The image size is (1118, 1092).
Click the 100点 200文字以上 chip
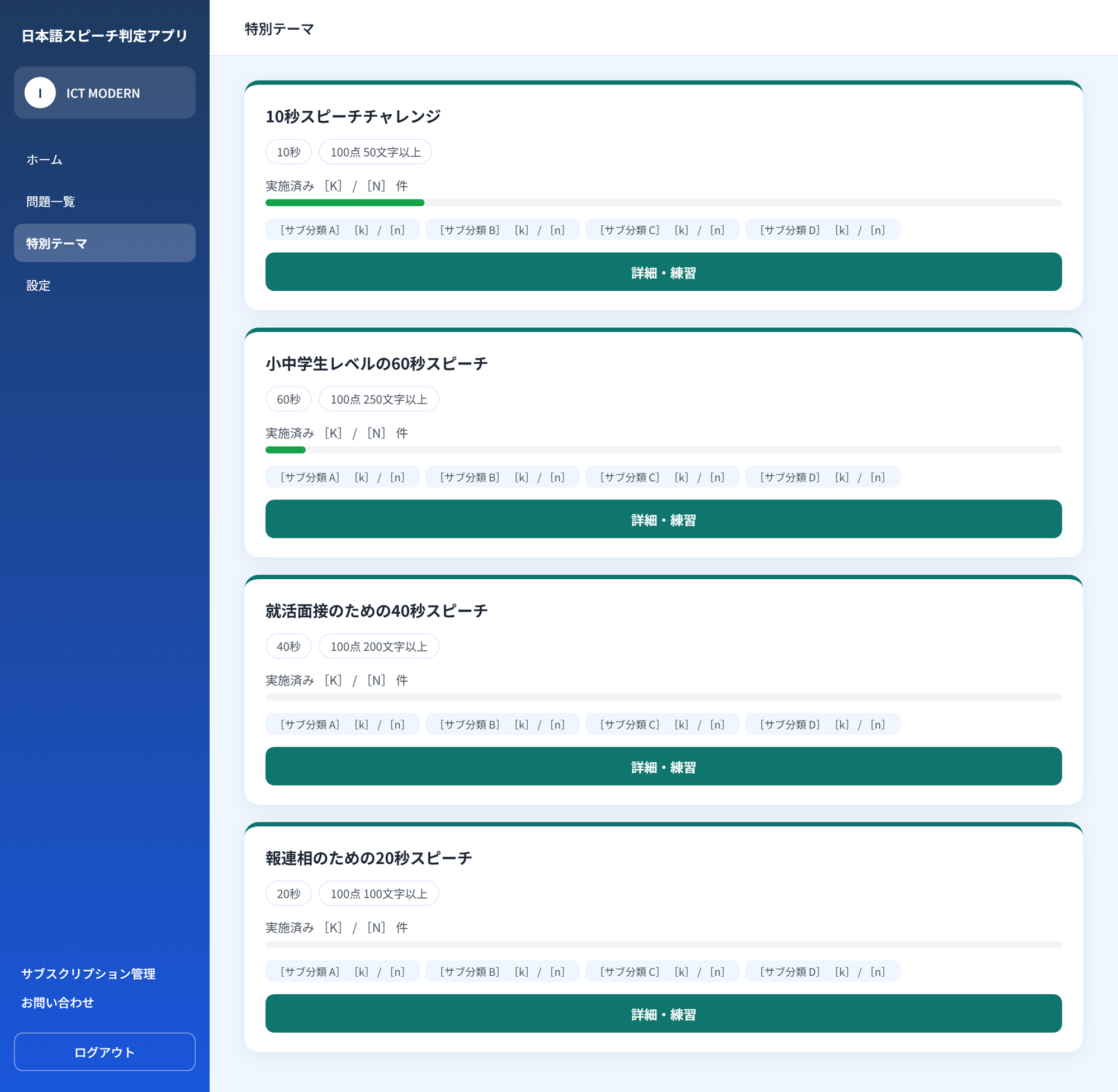click(x=379, y=646)
